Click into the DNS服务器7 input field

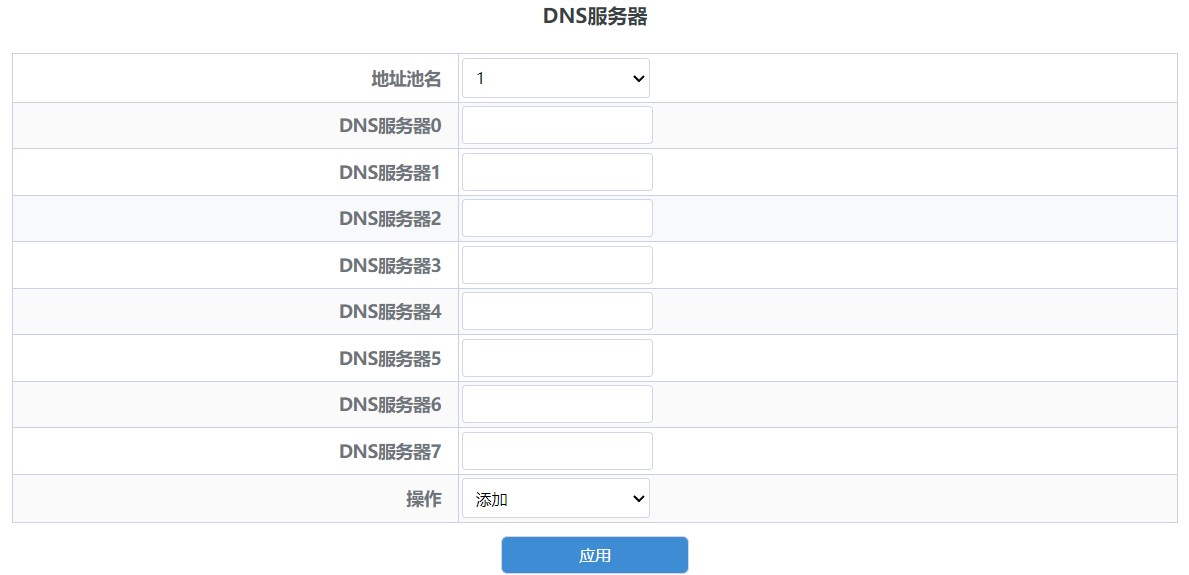click(x=557, y=451)
